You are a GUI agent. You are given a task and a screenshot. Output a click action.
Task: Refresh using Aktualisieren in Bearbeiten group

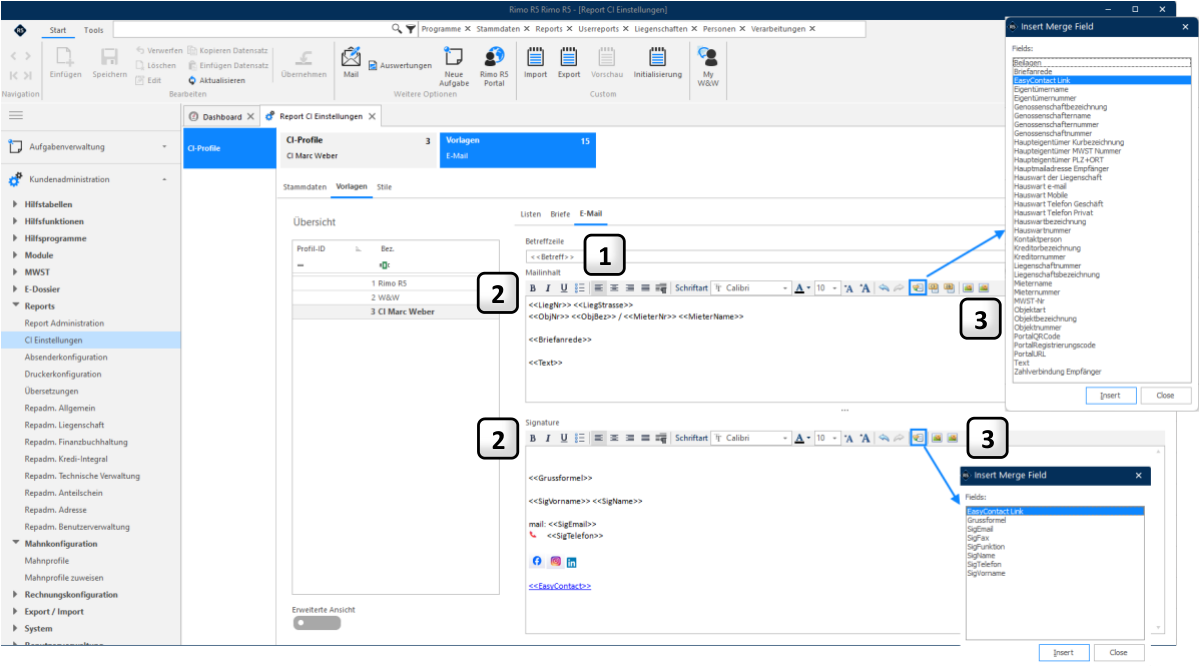tap(216, 80)
